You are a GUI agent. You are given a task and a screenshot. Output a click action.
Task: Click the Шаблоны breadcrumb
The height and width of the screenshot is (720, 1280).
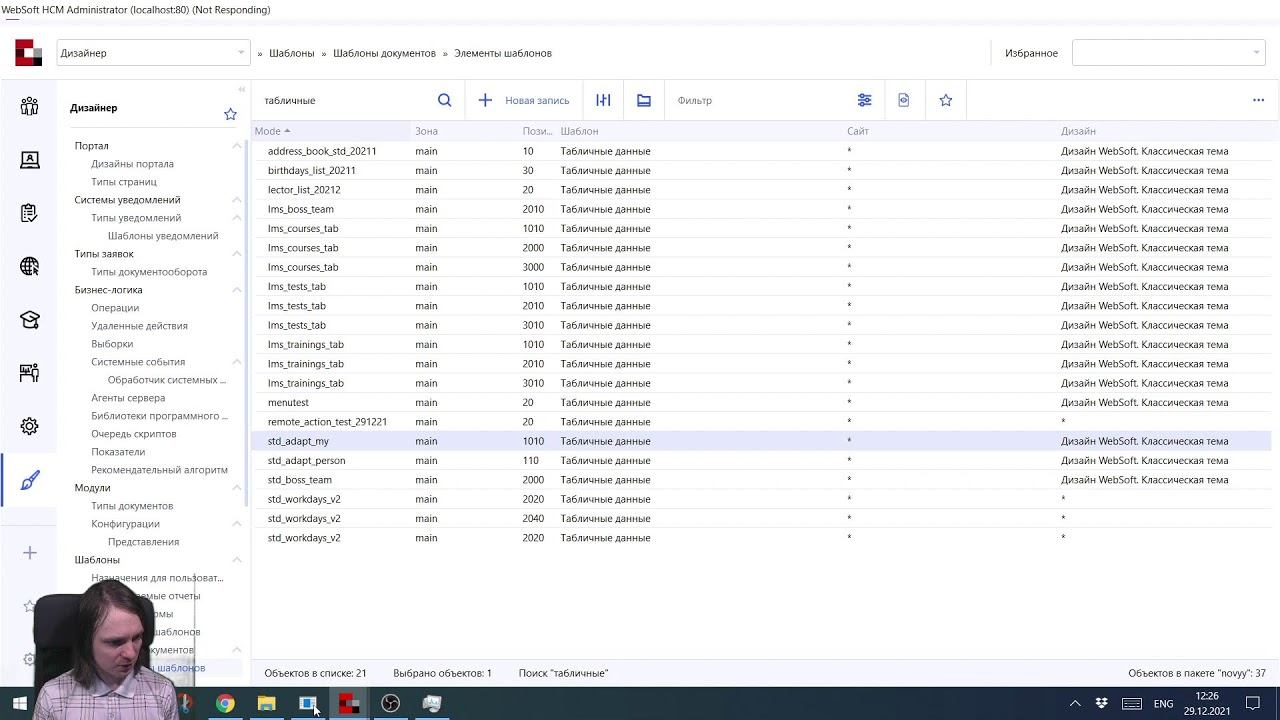pyautogui.click(x=292, y=53)
